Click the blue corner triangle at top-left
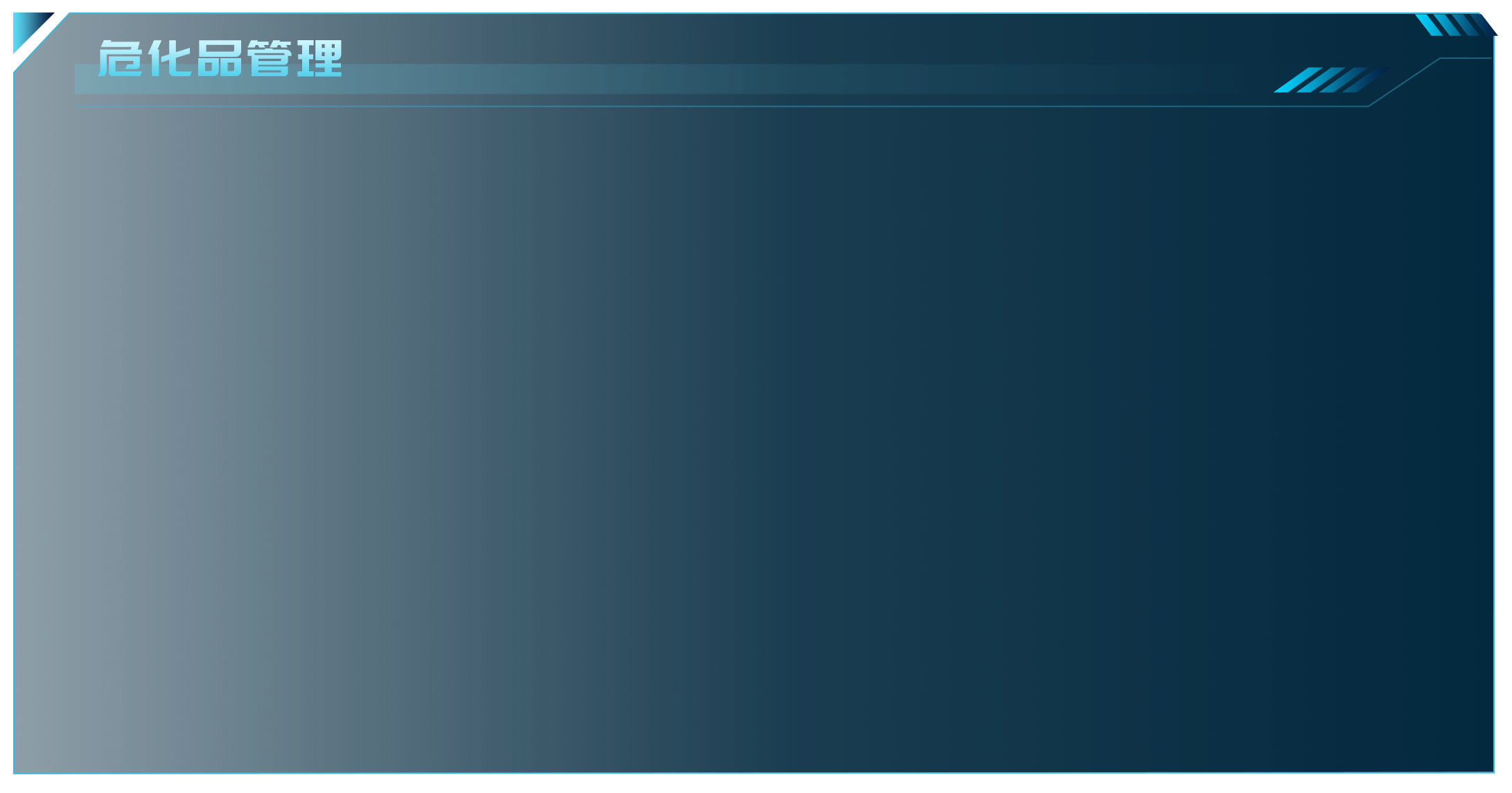1512x793 pixels. (28, 28)
